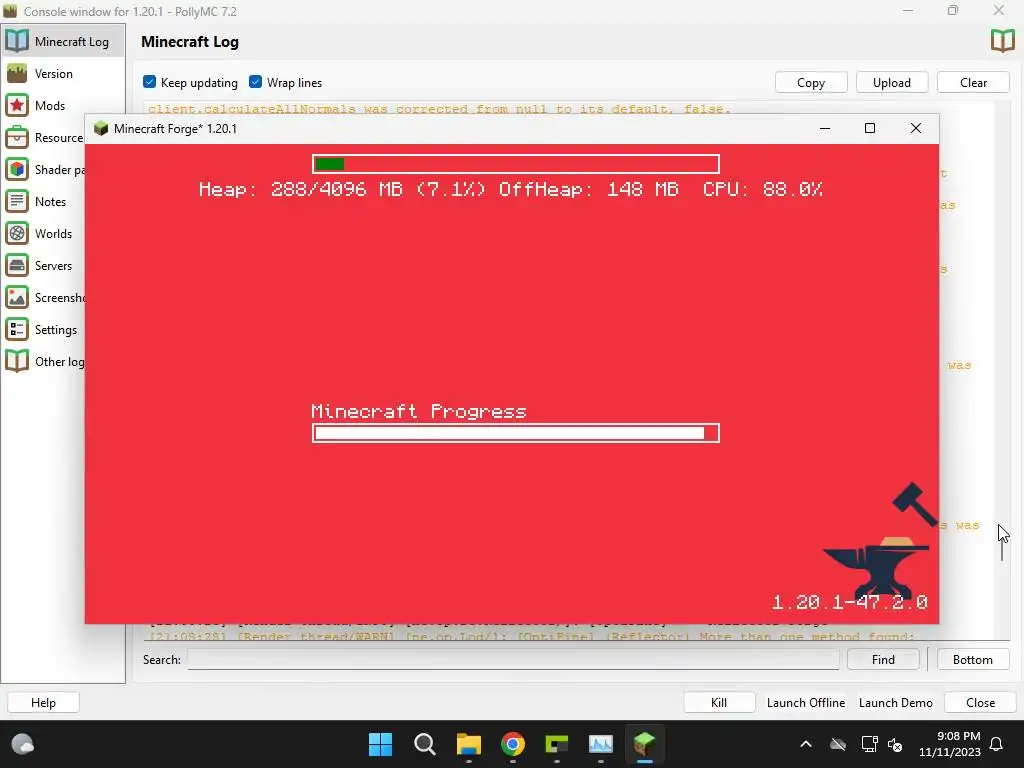Click the Minecraft block taskbar icon
The height and width of the screenshot is (768, 1024).
point(645,744)
